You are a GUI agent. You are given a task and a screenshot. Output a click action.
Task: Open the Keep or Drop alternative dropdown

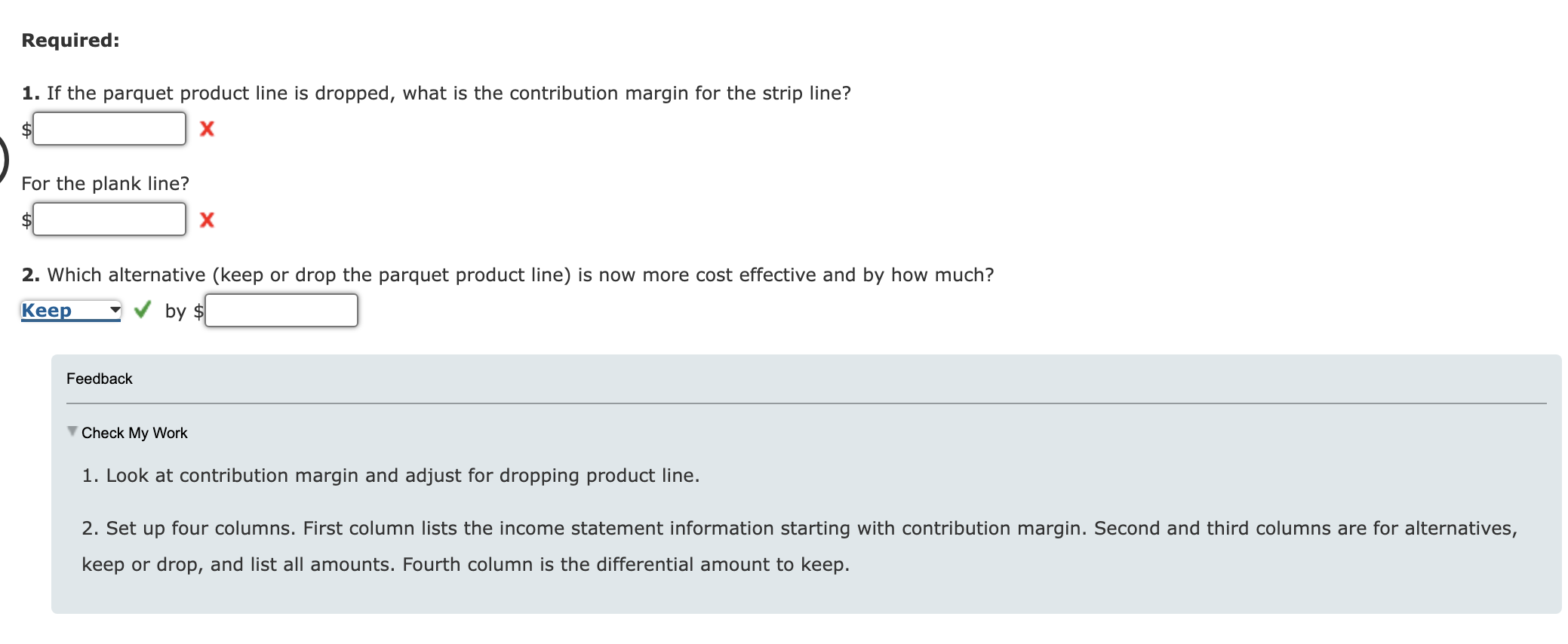(x=70, y=309)
